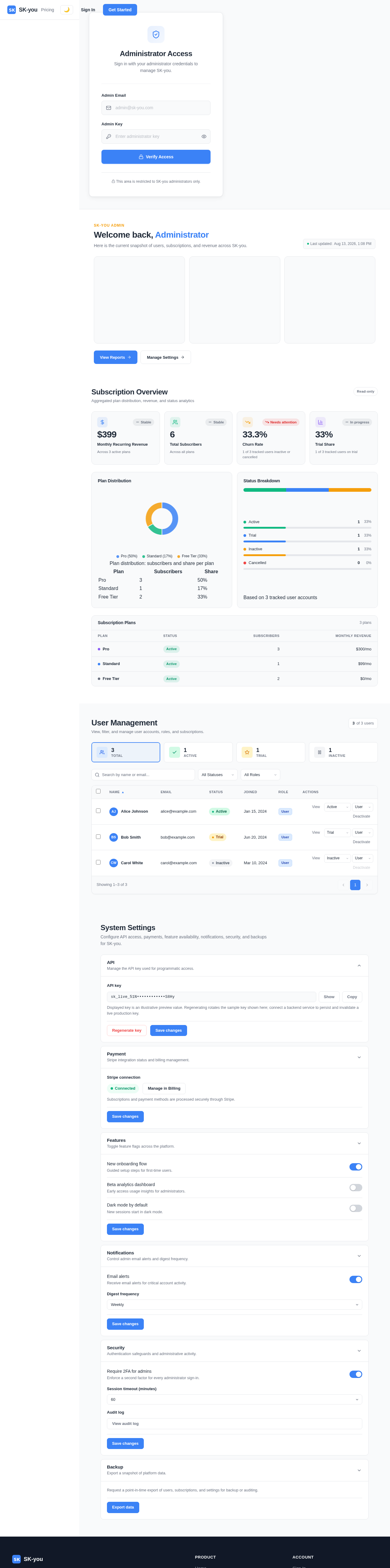
Task: Open the Digest frequency Weekly dropdown
Action: [x=234, y=1304]
